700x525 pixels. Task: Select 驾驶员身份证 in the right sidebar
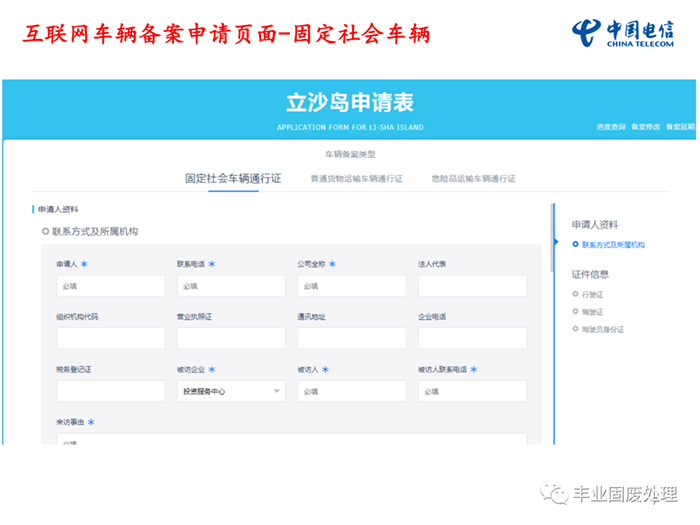click(x=602, y=329)
